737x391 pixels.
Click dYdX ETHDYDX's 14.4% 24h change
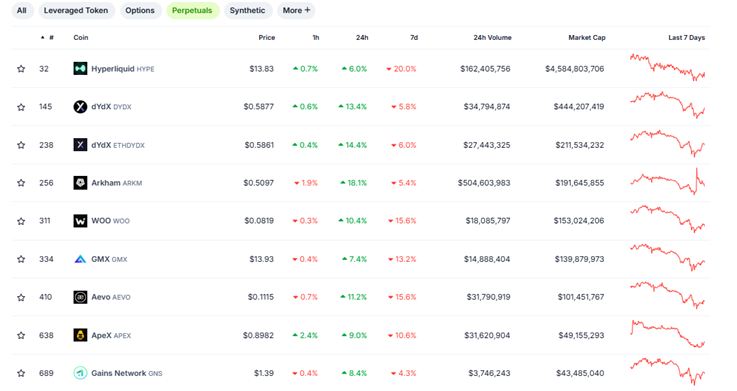point(353,145)
